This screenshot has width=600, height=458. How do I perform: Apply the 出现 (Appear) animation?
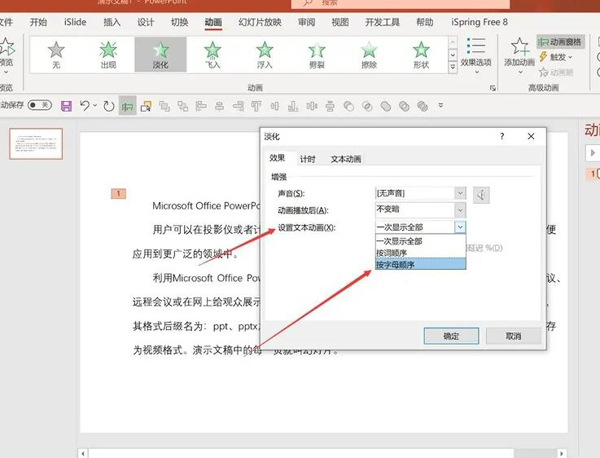tap(108, 55)
